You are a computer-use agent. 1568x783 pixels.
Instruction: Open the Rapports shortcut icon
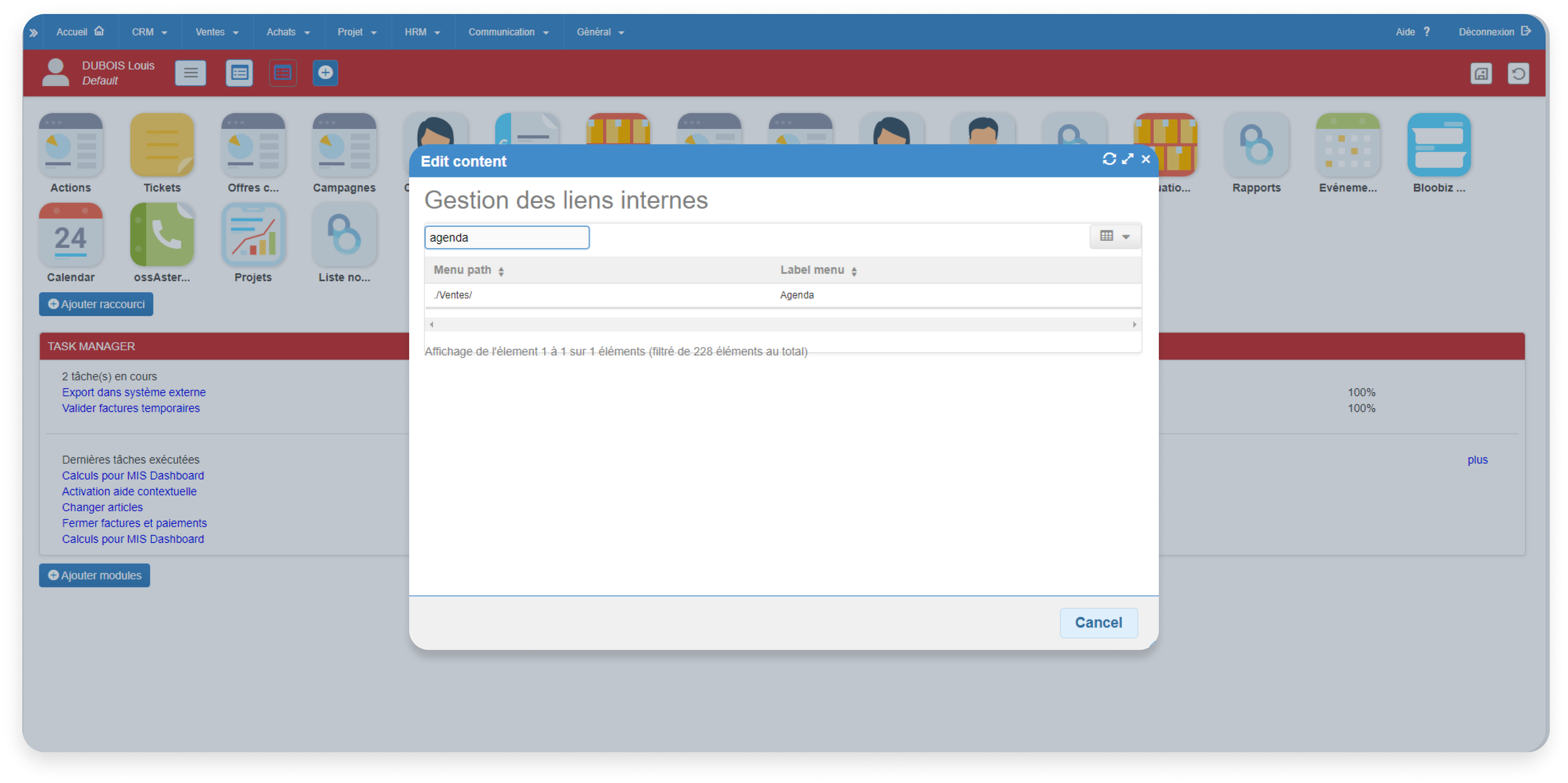tap(1256, 145)
